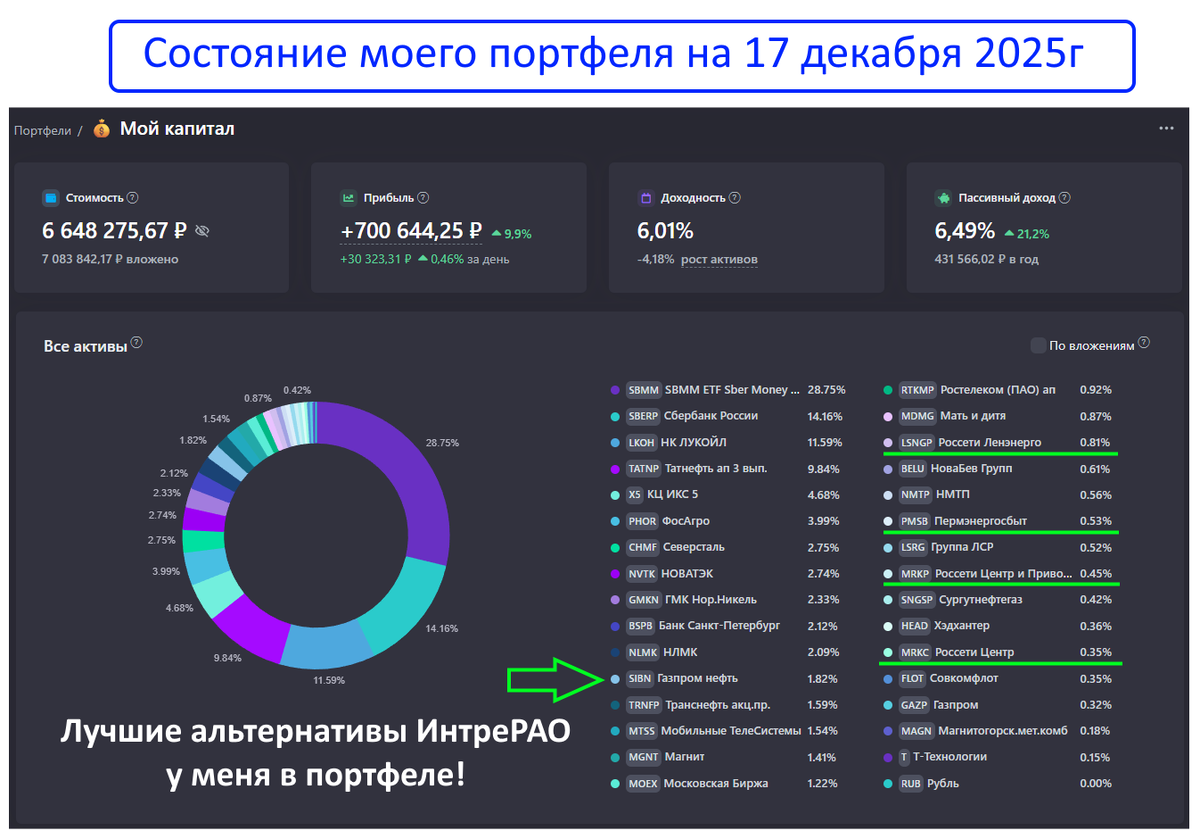Open Газпром 0.32% asset row

pyautogui.click(x=1000, y=705)
